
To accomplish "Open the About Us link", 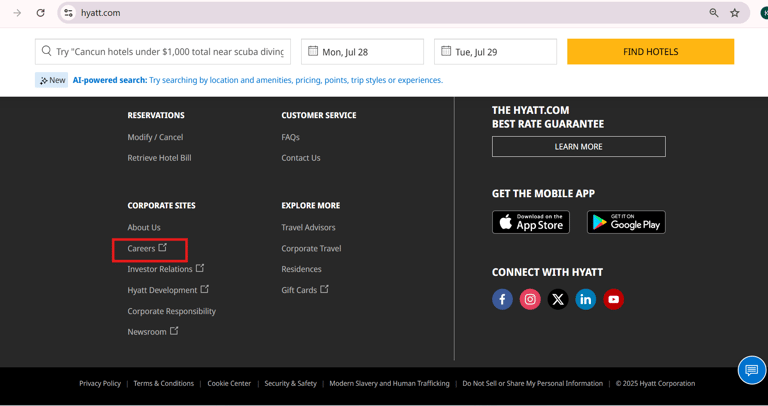I will click(x=144, y=227).
